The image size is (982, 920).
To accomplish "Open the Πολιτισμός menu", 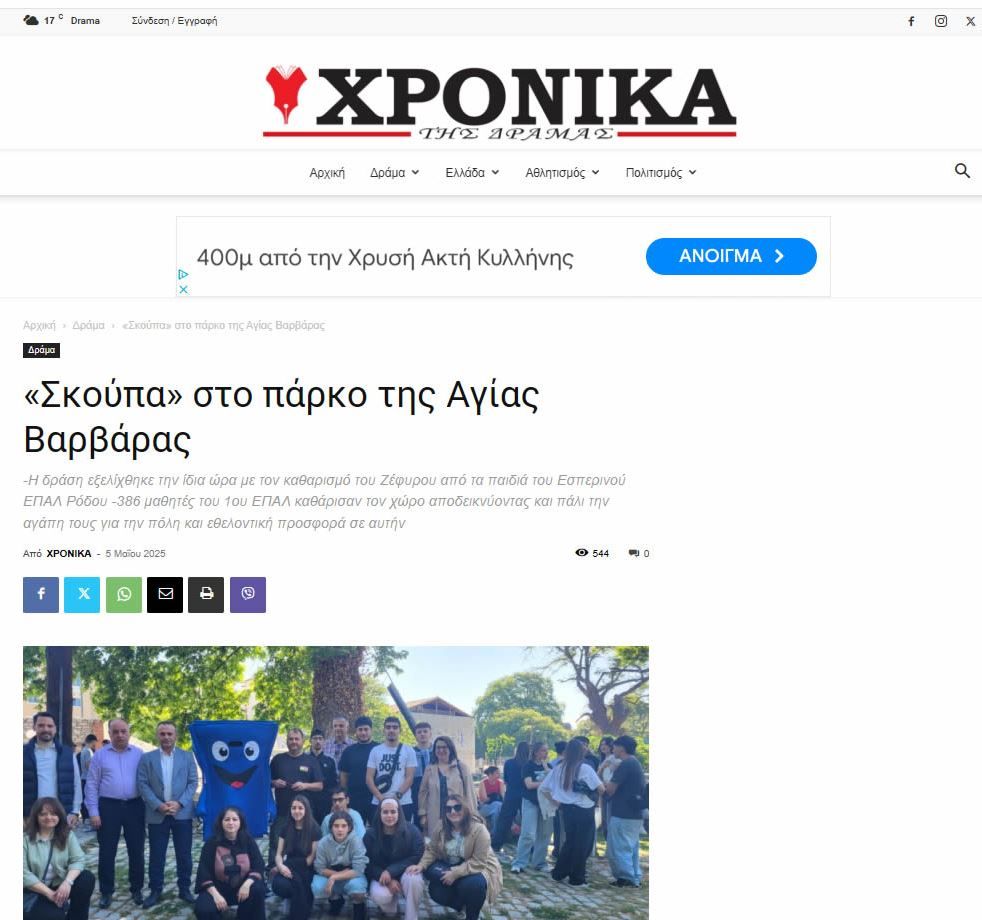I will 661,172.
